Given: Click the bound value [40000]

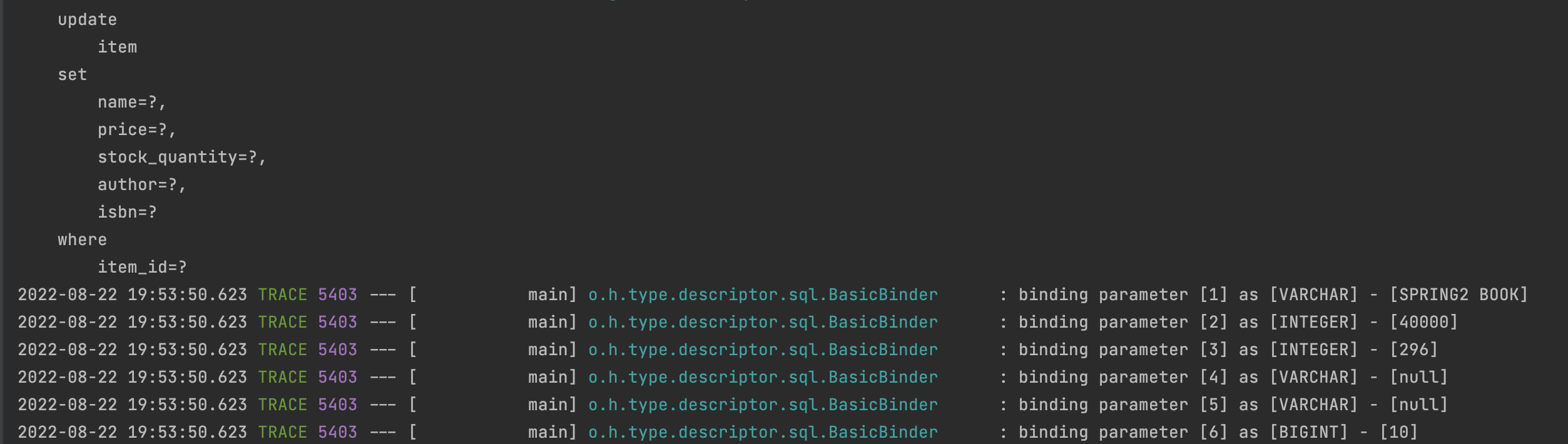Looking at the screenshot, I should tap(1423, 323).
